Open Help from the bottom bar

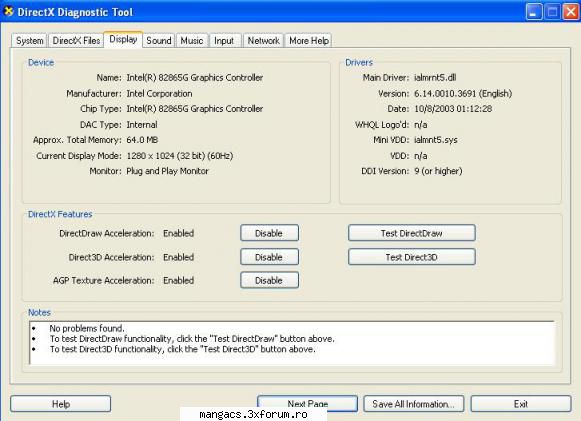pos(61,404)
